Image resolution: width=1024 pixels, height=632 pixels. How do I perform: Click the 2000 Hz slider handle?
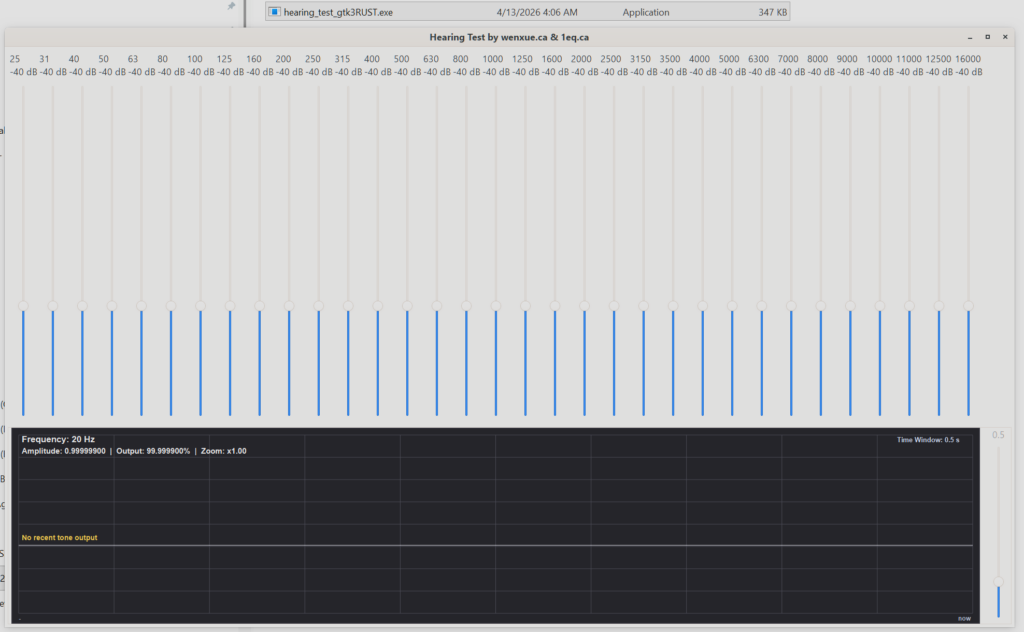(584, 305)
